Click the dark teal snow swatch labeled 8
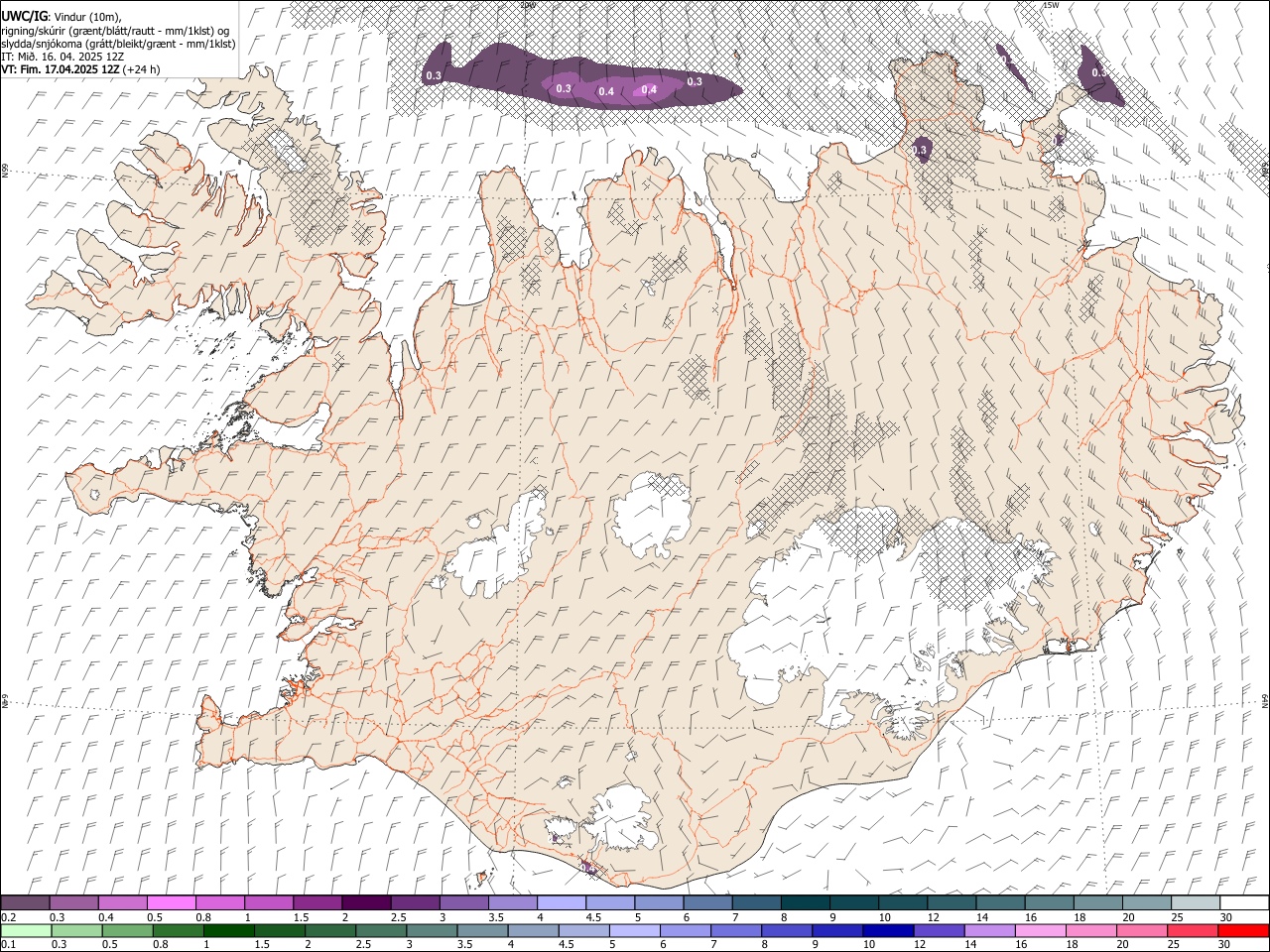 (x=804, y=903)
